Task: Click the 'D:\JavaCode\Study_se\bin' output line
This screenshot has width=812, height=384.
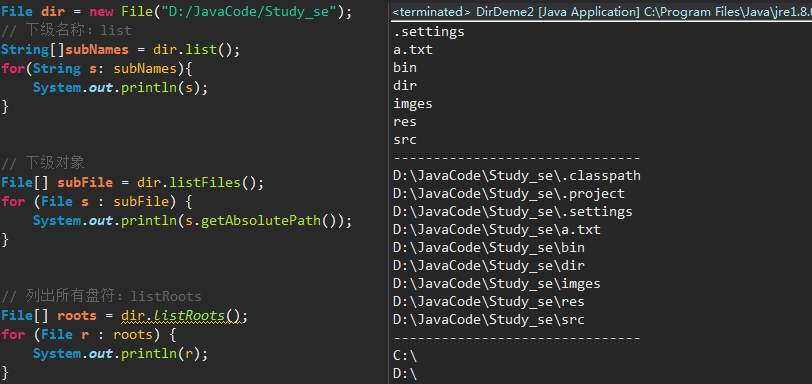Action: 489,248
